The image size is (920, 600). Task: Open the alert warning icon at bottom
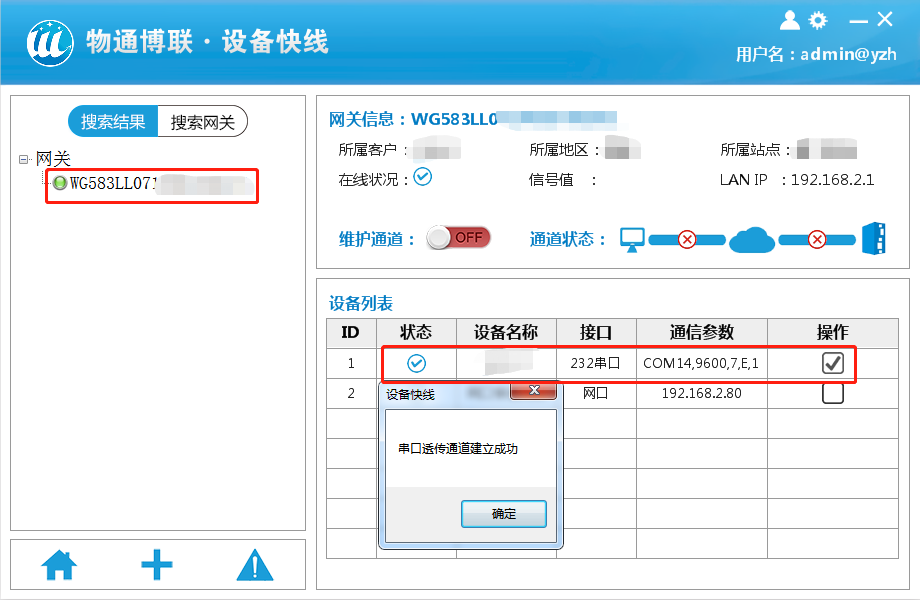[253, 564]
